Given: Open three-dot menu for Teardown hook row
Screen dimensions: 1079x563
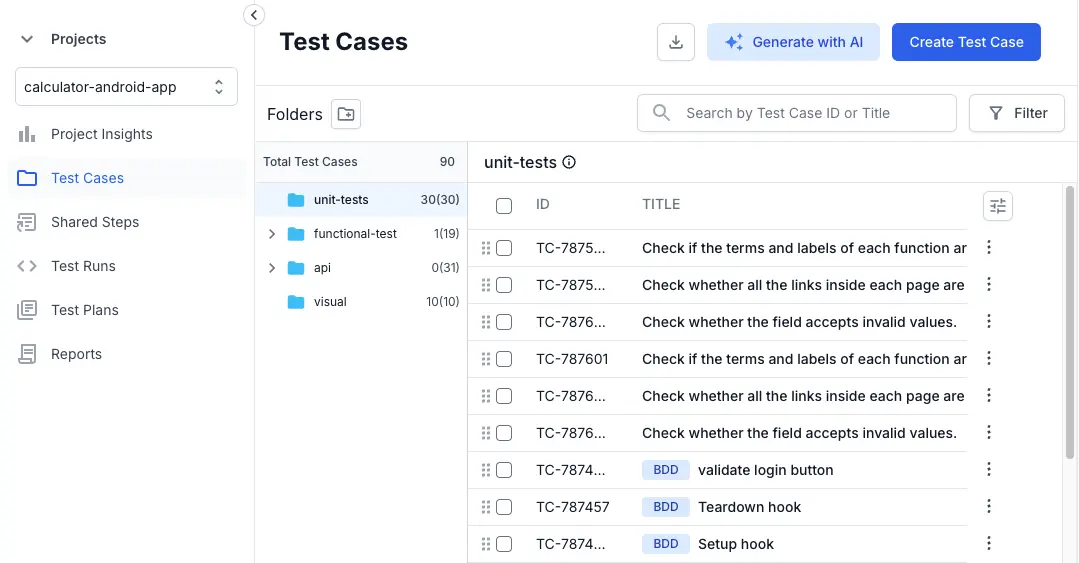Looking at the screenshot, I should point(989,507).
